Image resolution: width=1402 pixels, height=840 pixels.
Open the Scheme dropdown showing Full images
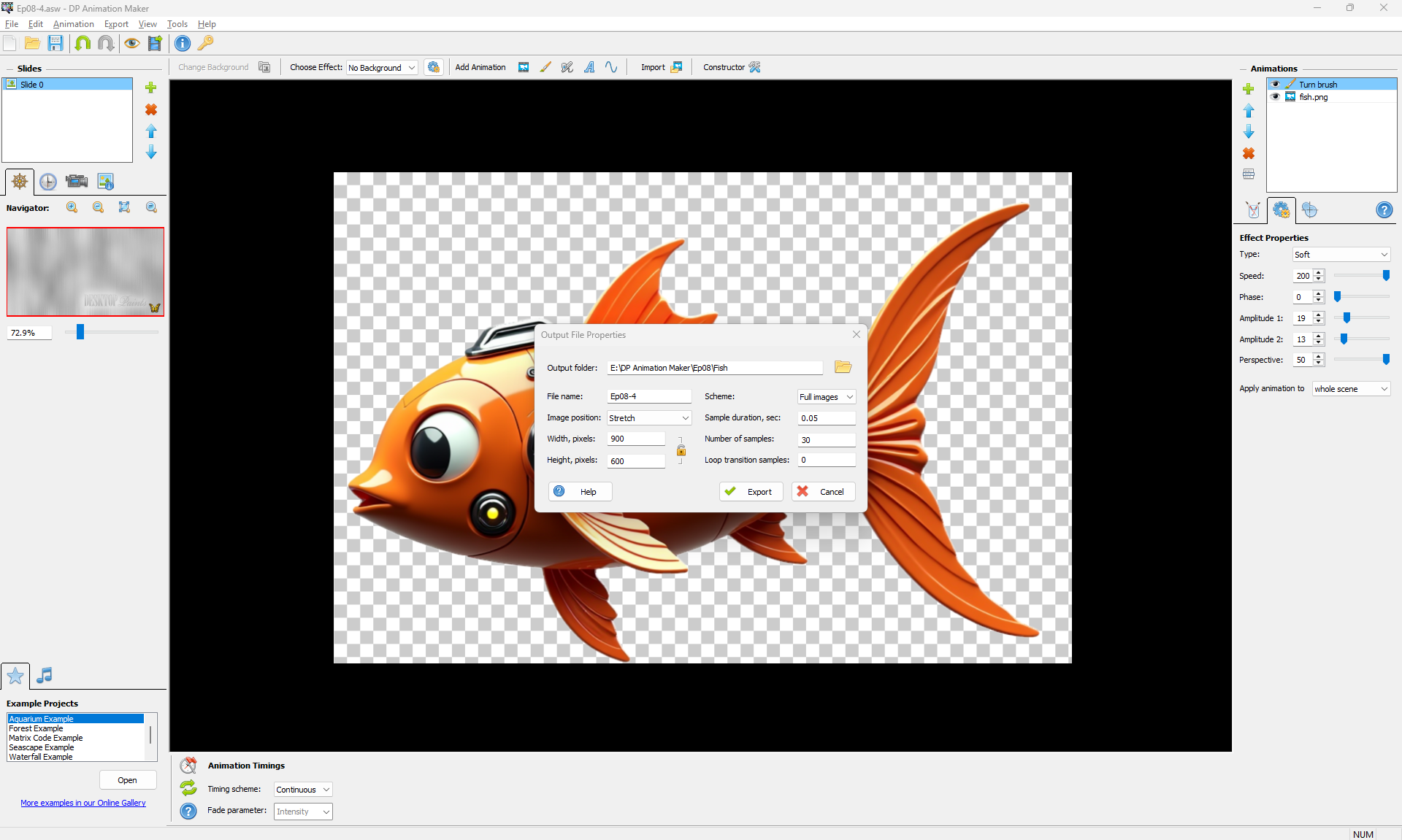(826, 397)
